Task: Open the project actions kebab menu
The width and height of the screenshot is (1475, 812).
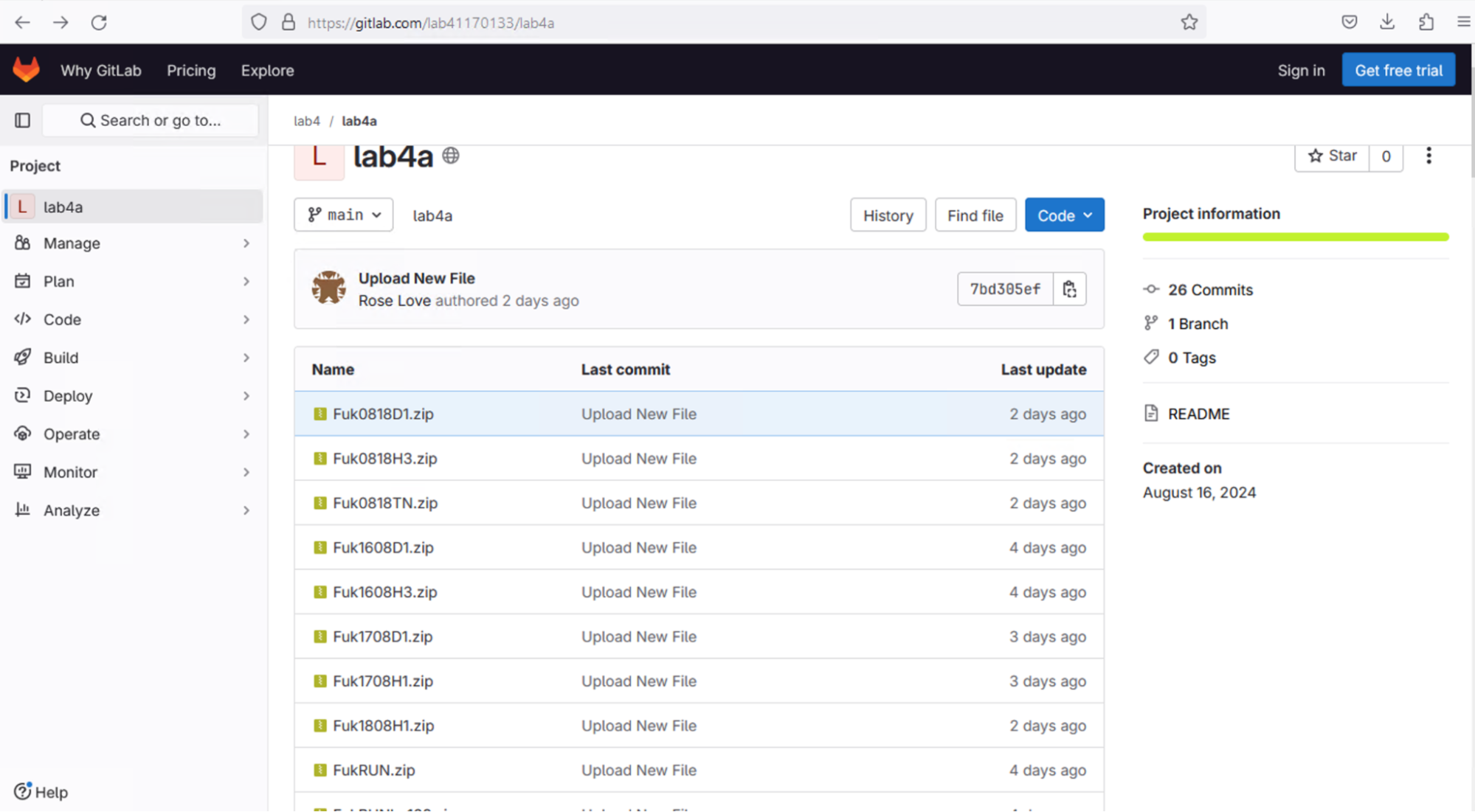Action: tap(1429, 156)
